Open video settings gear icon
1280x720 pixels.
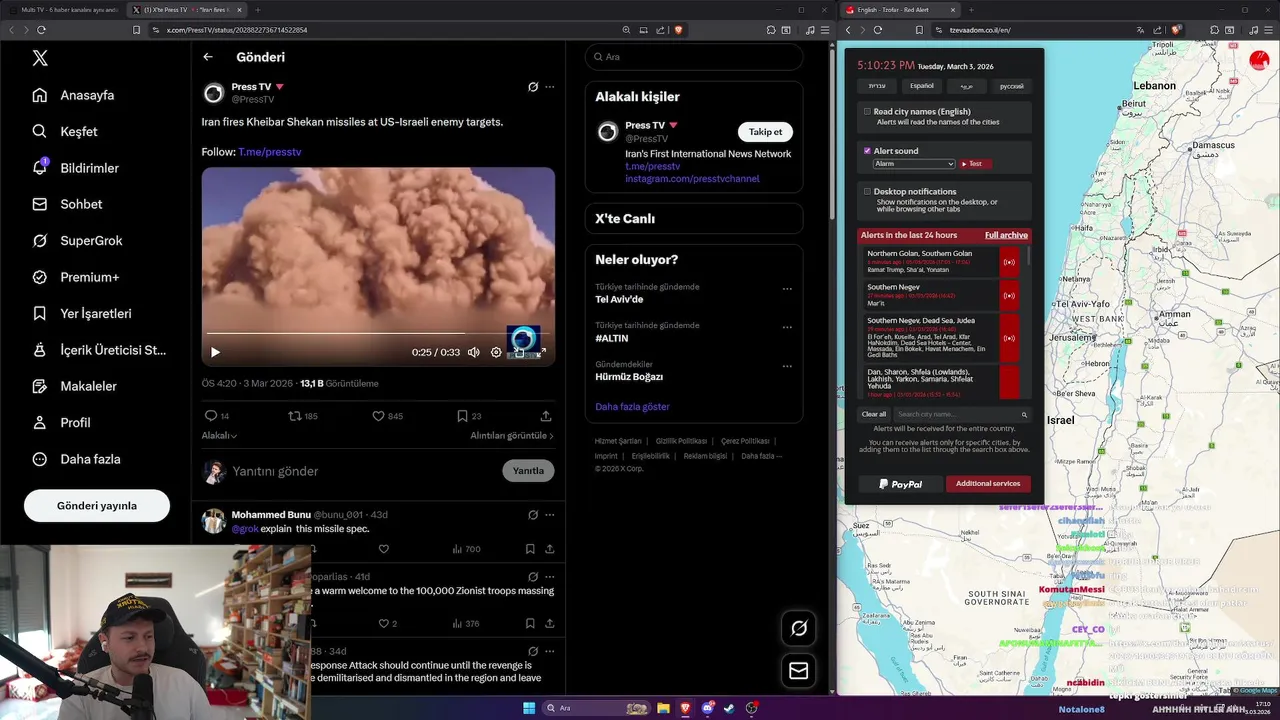coord(496,352)
